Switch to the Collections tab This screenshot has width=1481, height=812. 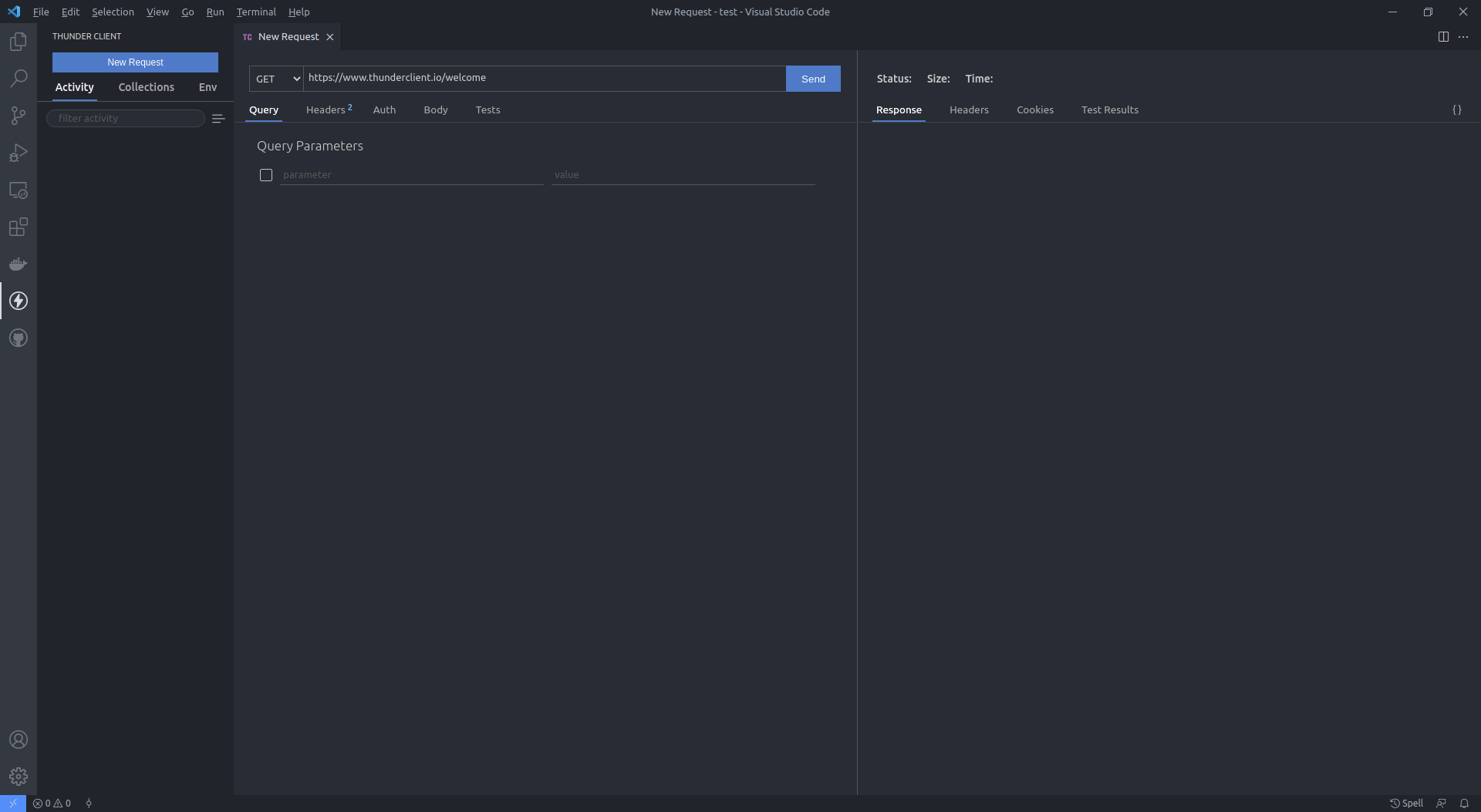(x=146, y=87)
